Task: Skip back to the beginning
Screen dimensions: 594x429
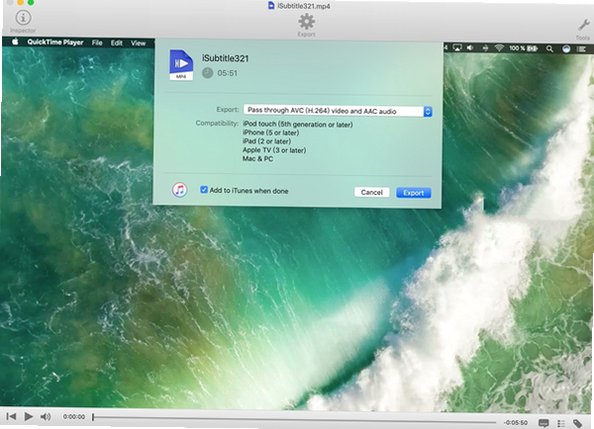Action: coord(11,416)
